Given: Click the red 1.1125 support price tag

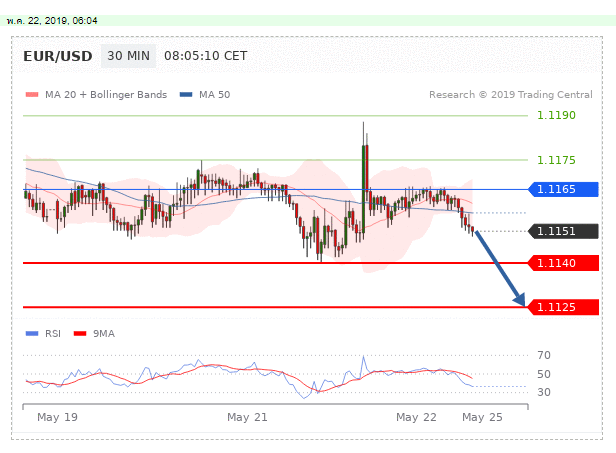Looking at the screenshot, I should (563, 307).
